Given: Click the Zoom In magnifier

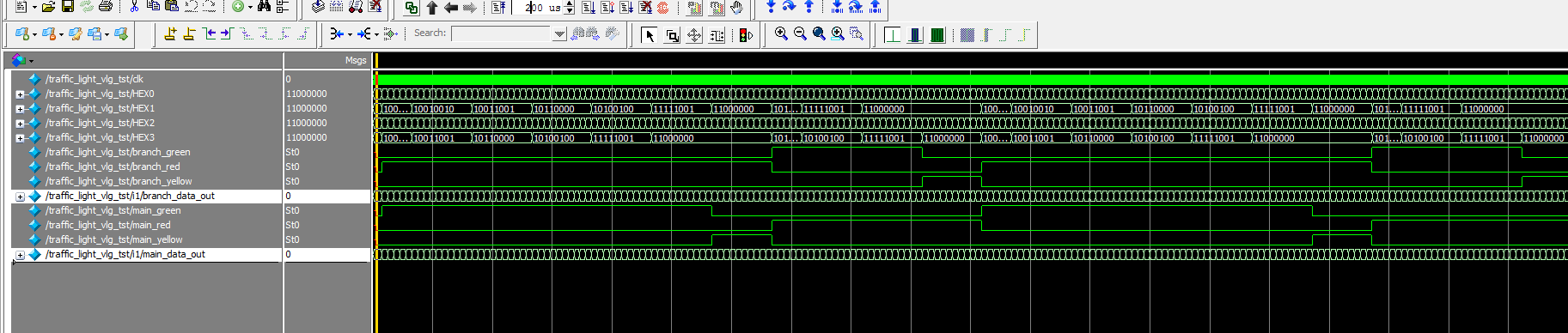Looking at the screenshot, I should [781, 33].
